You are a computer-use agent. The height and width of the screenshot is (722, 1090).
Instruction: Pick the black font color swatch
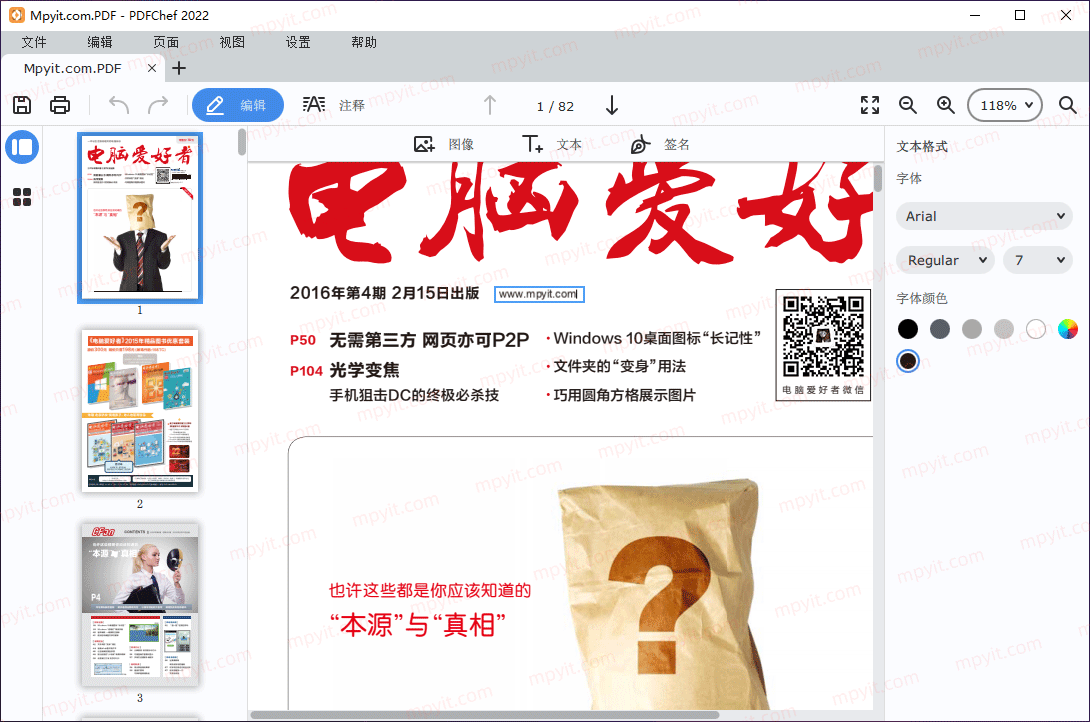[x=908, y=329]
